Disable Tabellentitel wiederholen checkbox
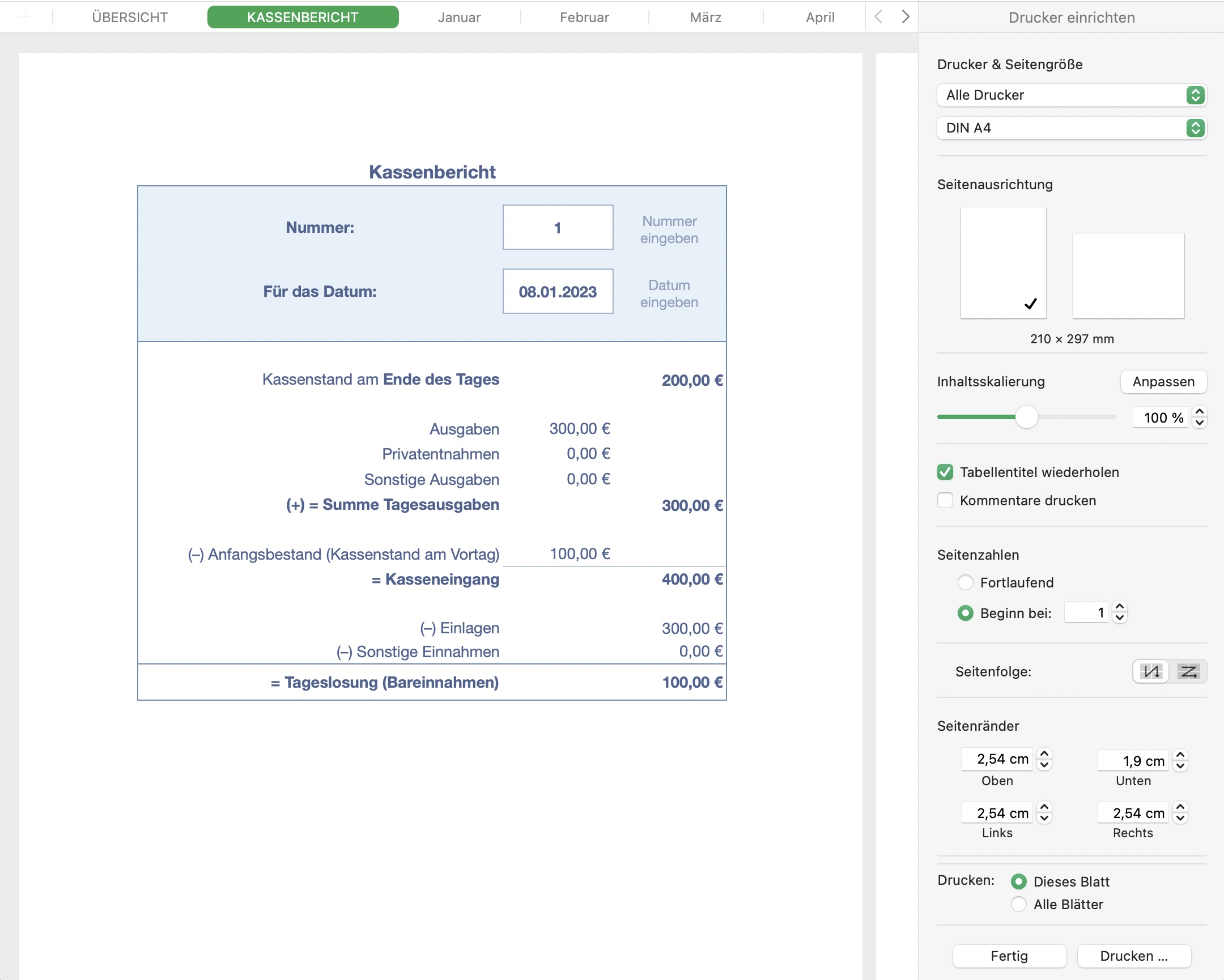This screenshot has height=980, width=1224. tap(945, 472)
